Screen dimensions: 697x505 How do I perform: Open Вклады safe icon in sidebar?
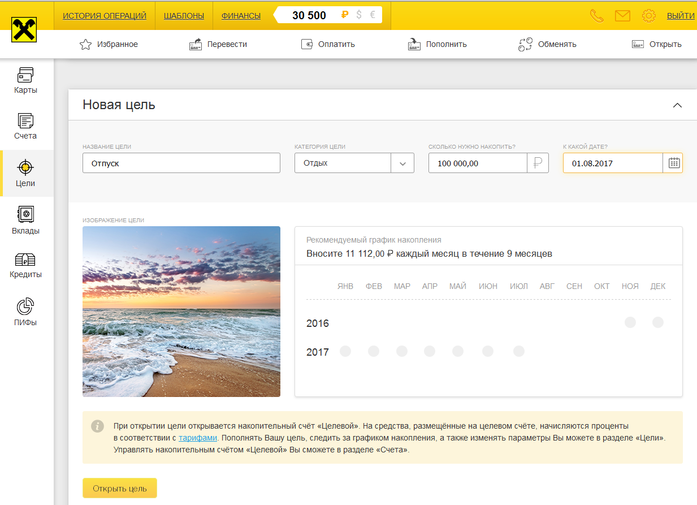coord(26,220)
